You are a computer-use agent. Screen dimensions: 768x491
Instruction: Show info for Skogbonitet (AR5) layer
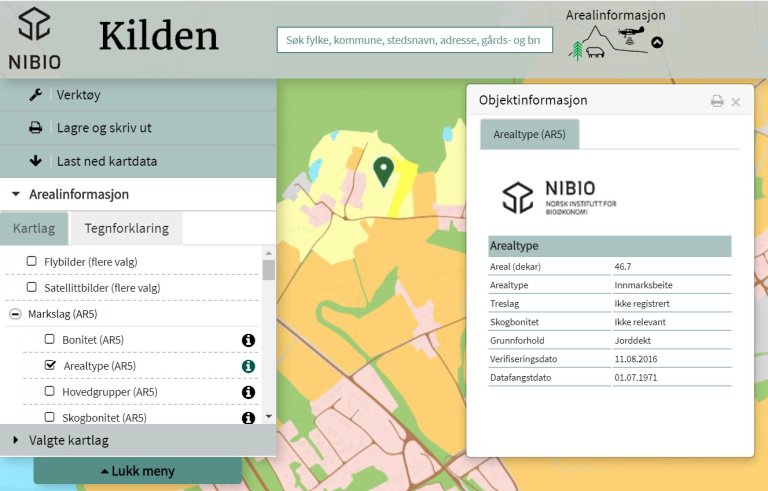click(x=248, y=417)
